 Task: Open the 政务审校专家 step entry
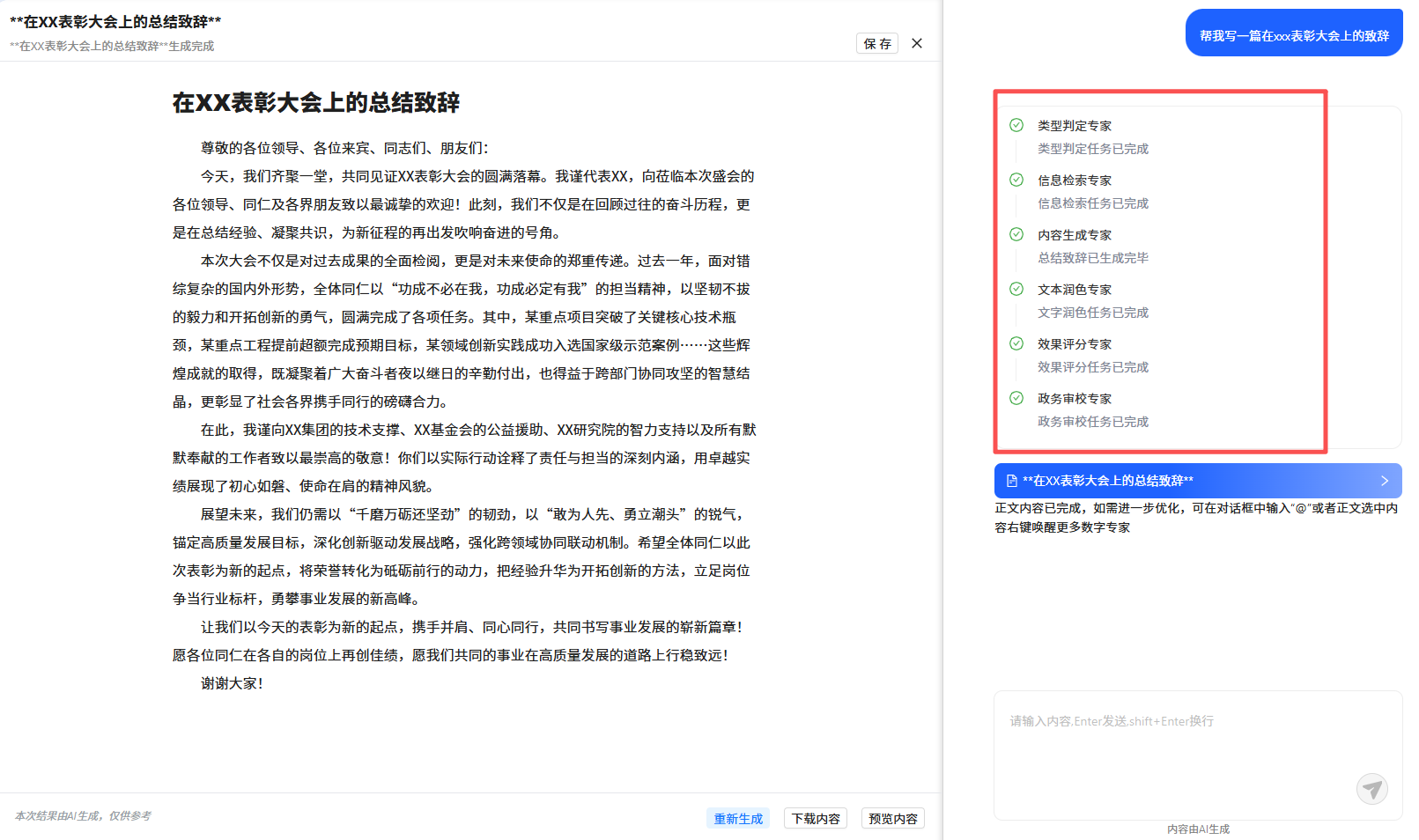[x=1075, y=399]
